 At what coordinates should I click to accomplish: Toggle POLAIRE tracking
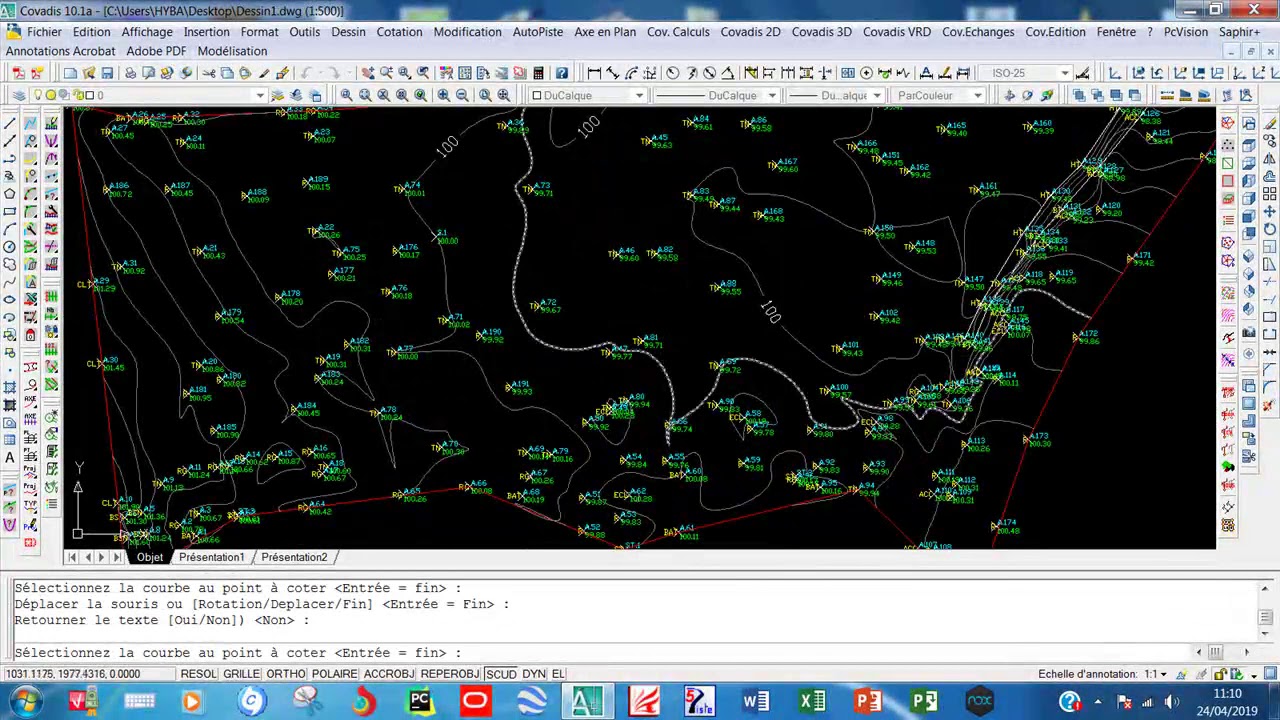pos(334,674)
